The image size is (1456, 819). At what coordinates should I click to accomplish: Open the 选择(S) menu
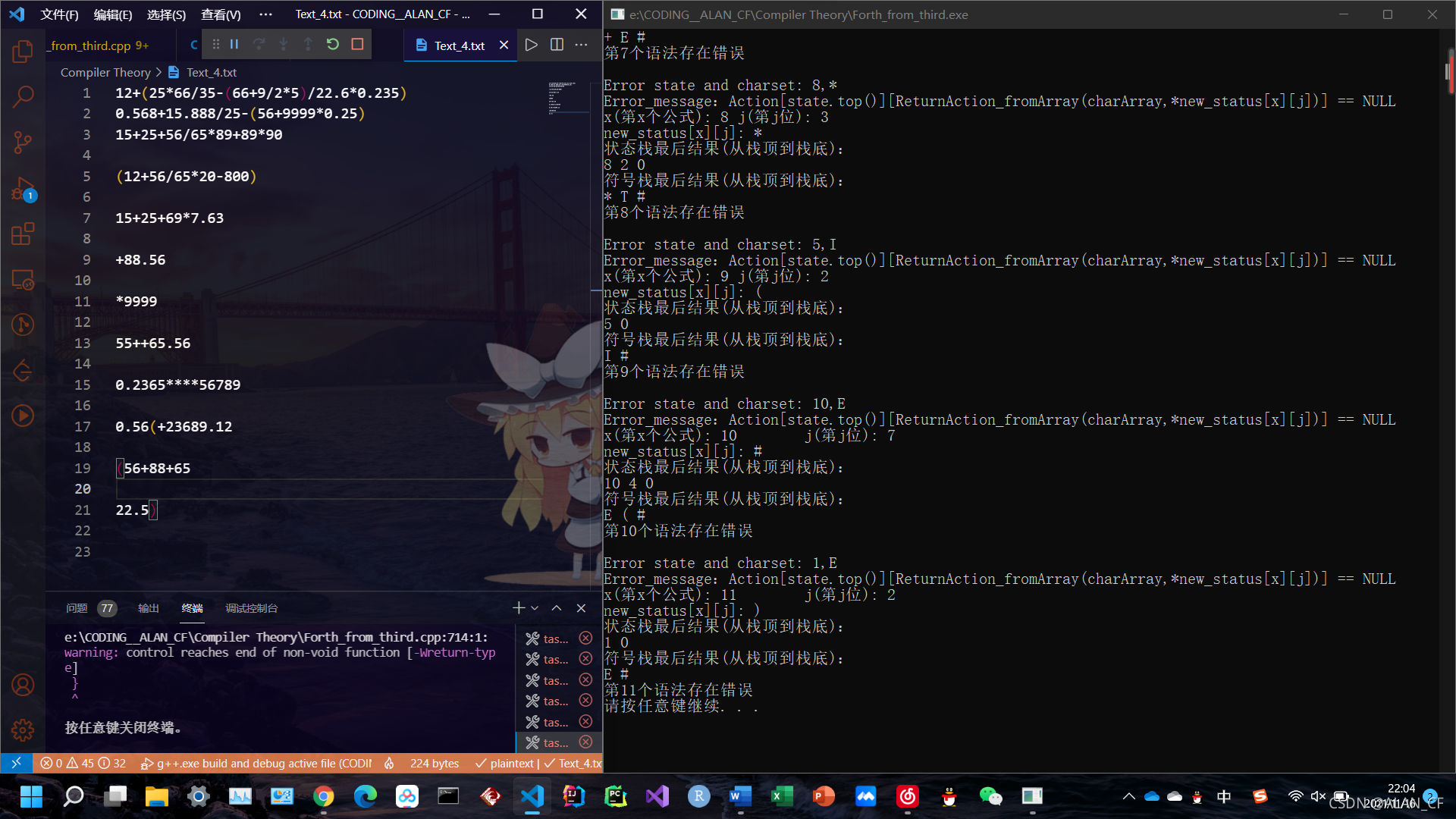pos(166,14)
